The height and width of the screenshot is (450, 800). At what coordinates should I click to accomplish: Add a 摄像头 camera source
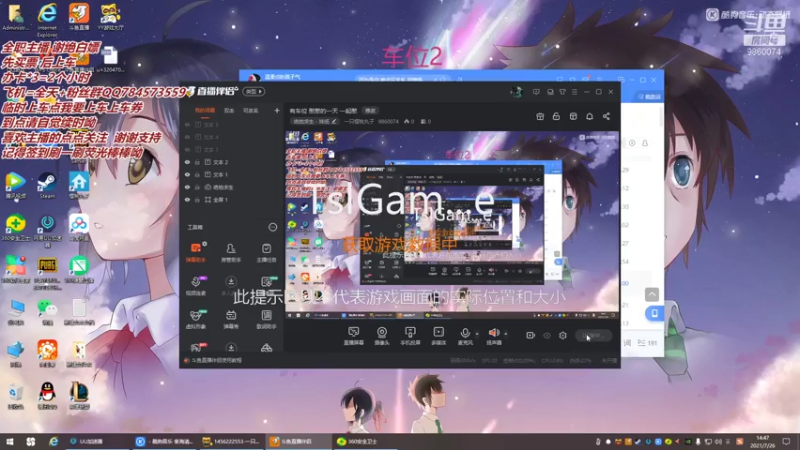coord(382,336)
